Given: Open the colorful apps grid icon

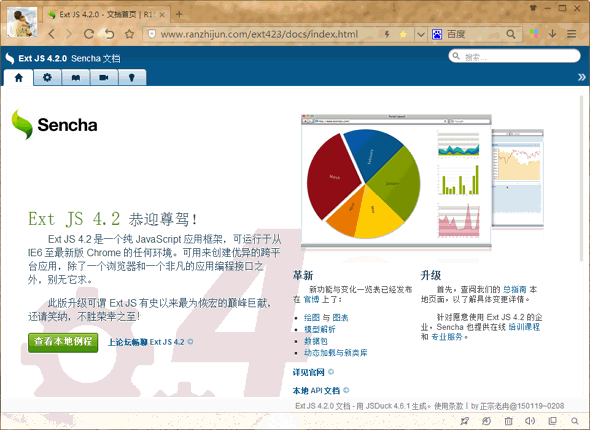Looking at the screenshot, I should click(534, 34).
